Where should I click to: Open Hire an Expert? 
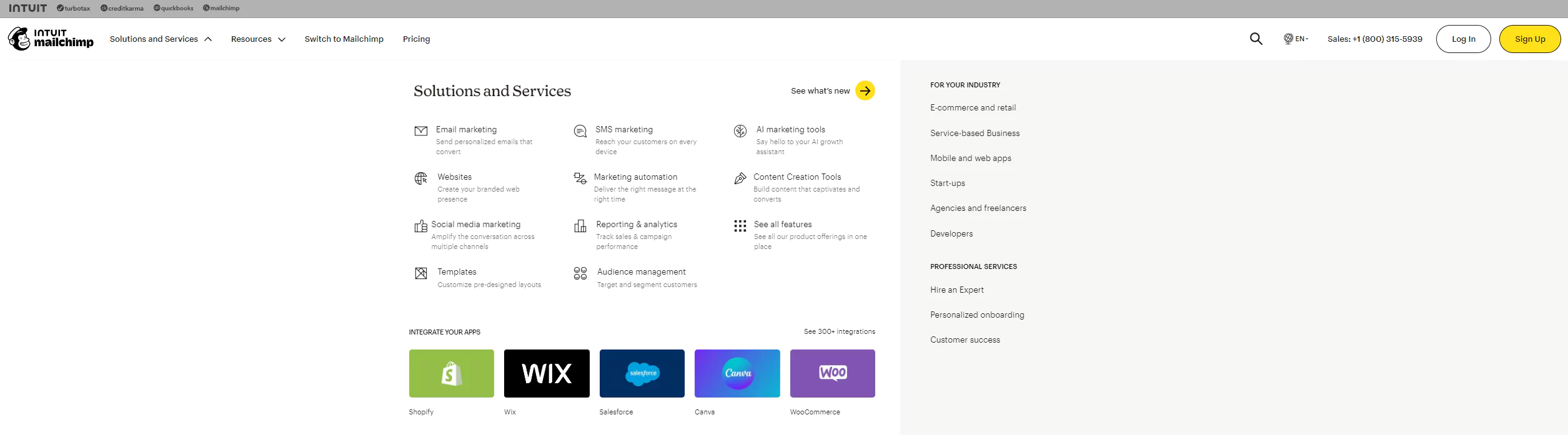(x=957, y=290)
